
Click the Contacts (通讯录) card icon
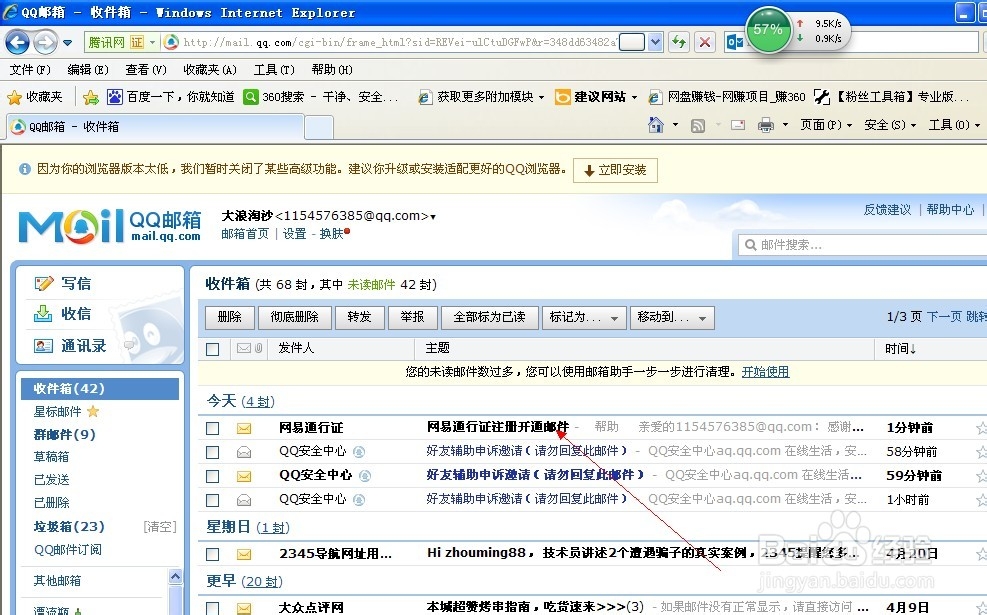click(43, 346)
